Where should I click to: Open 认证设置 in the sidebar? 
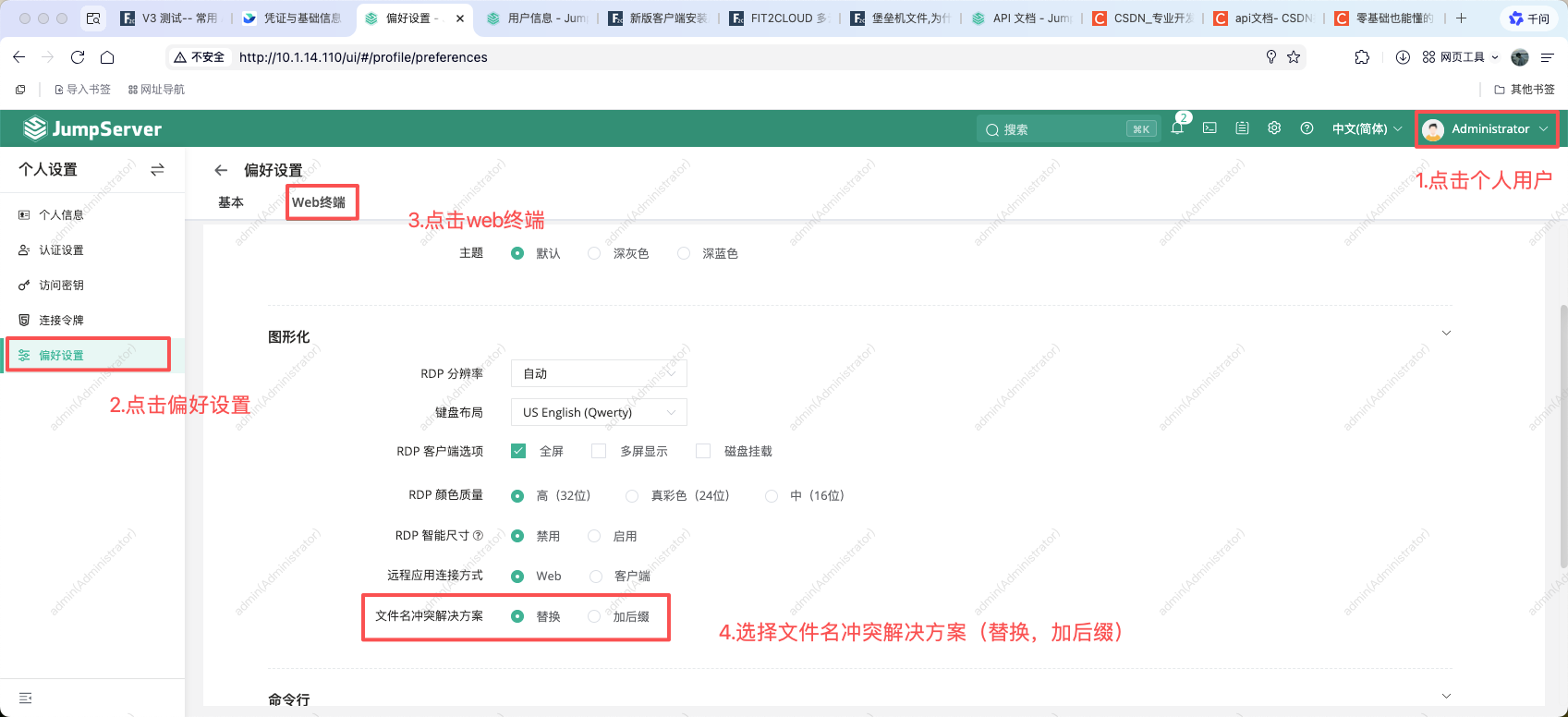point(61,250)
